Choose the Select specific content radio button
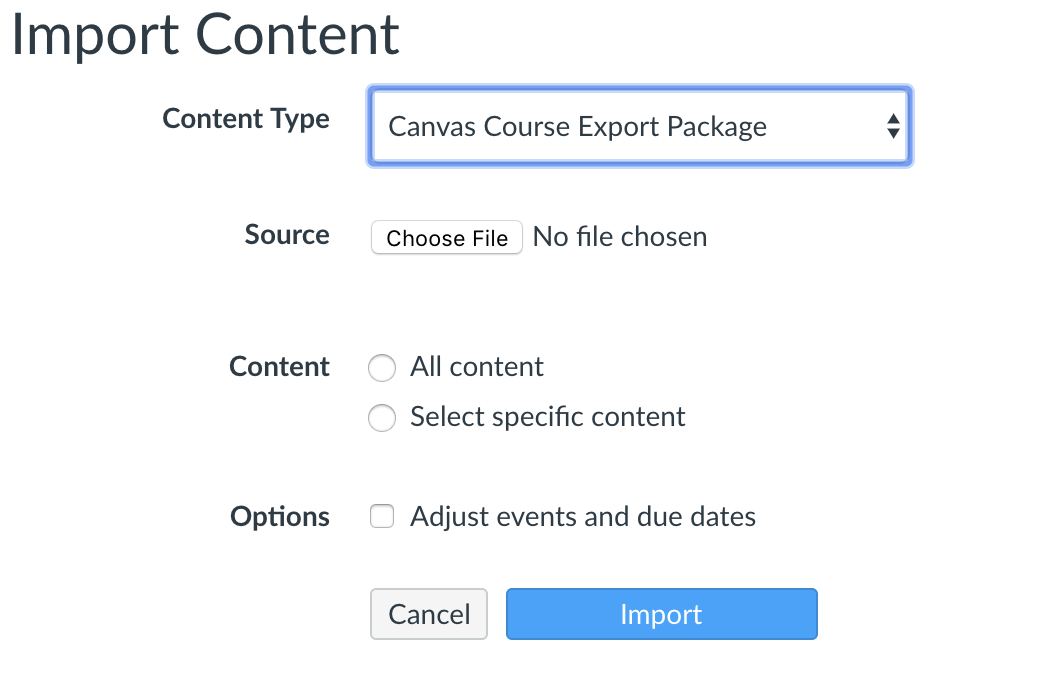1062x682 pixels. [382, 418]
